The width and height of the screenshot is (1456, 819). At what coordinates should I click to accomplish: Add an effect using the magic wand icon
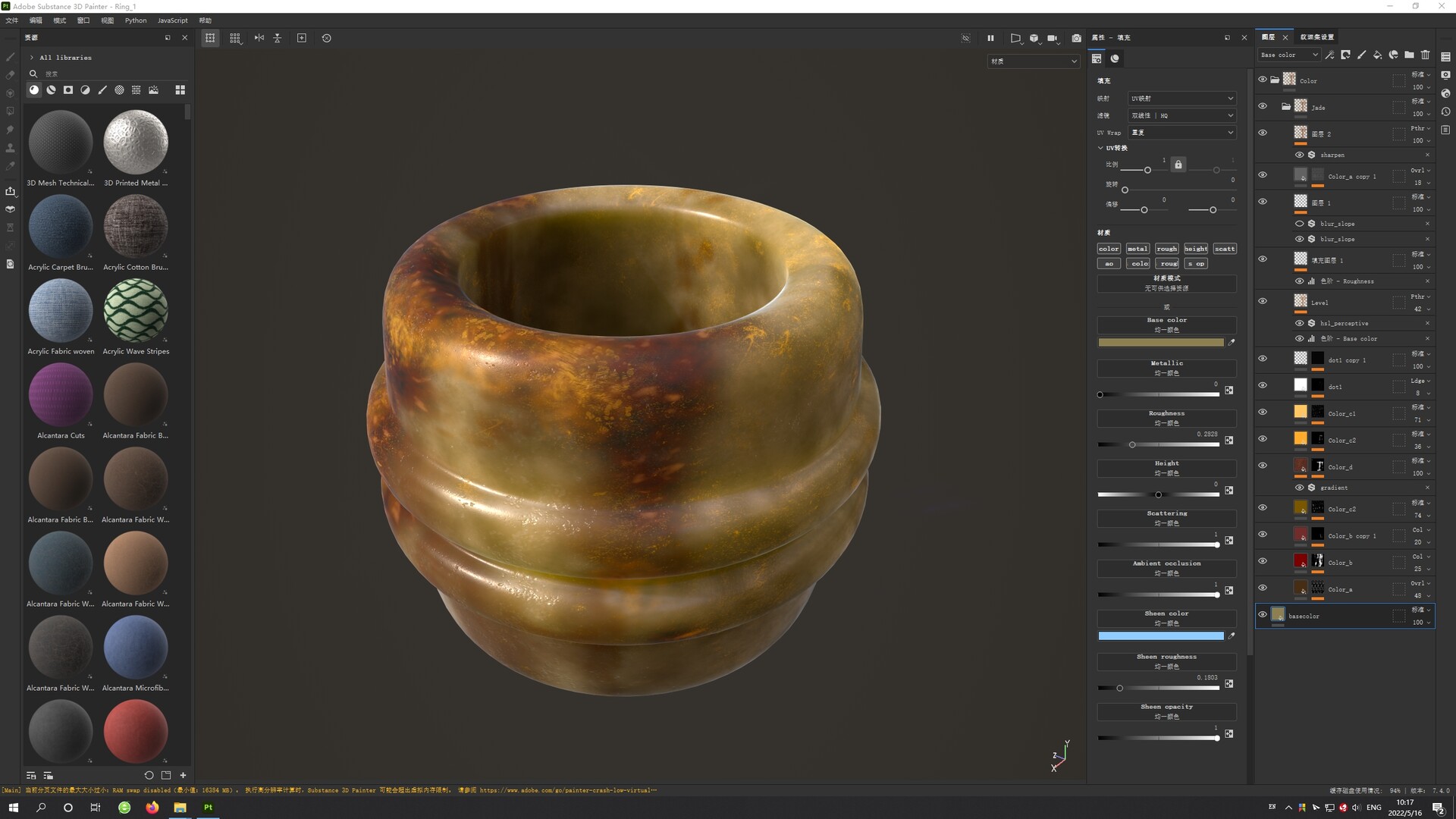click(1330, 55)
